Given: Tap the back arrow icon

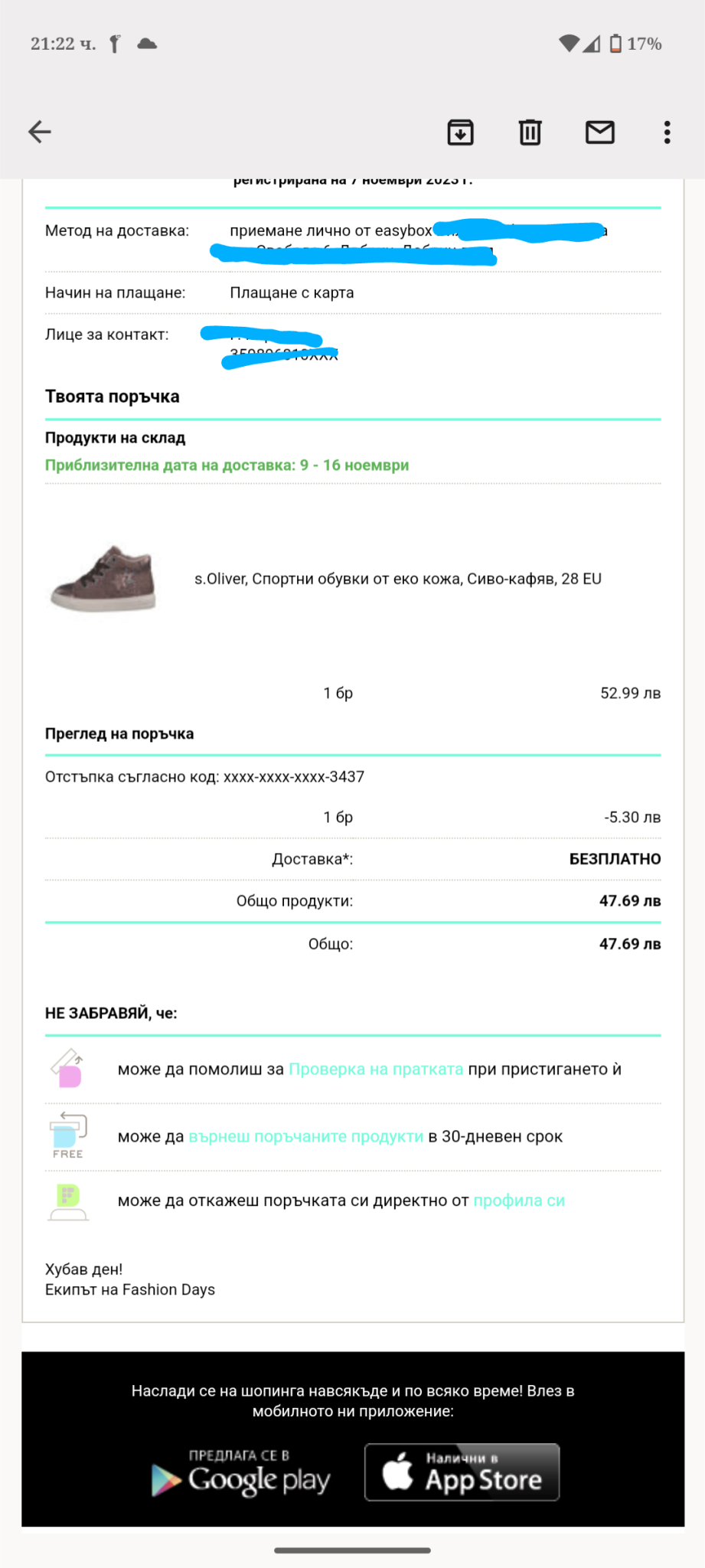Looking at the screenshot, I should (x=40, y=132).
